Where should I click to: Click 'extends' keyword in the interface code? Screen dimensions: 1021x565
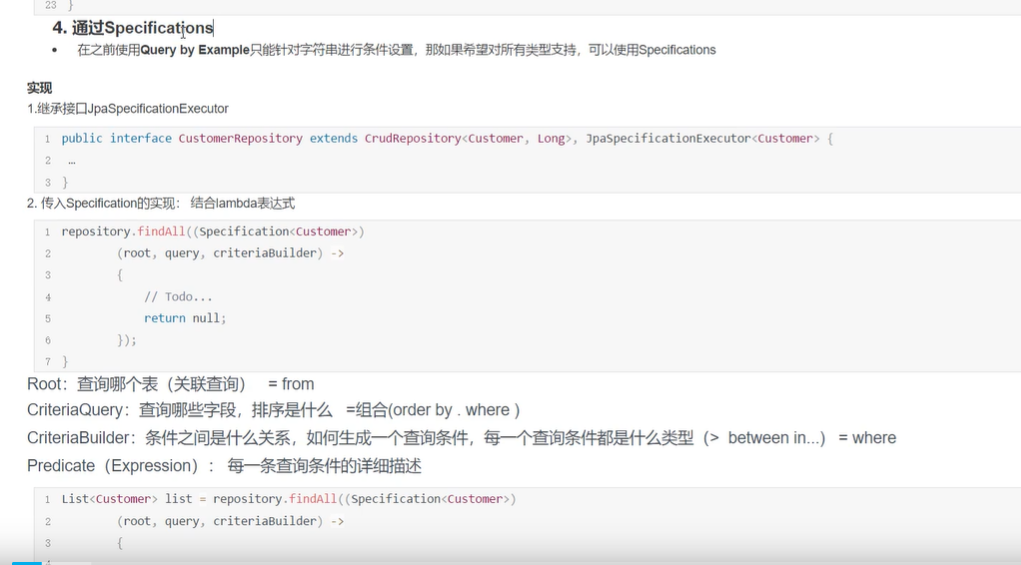[333, 139]
